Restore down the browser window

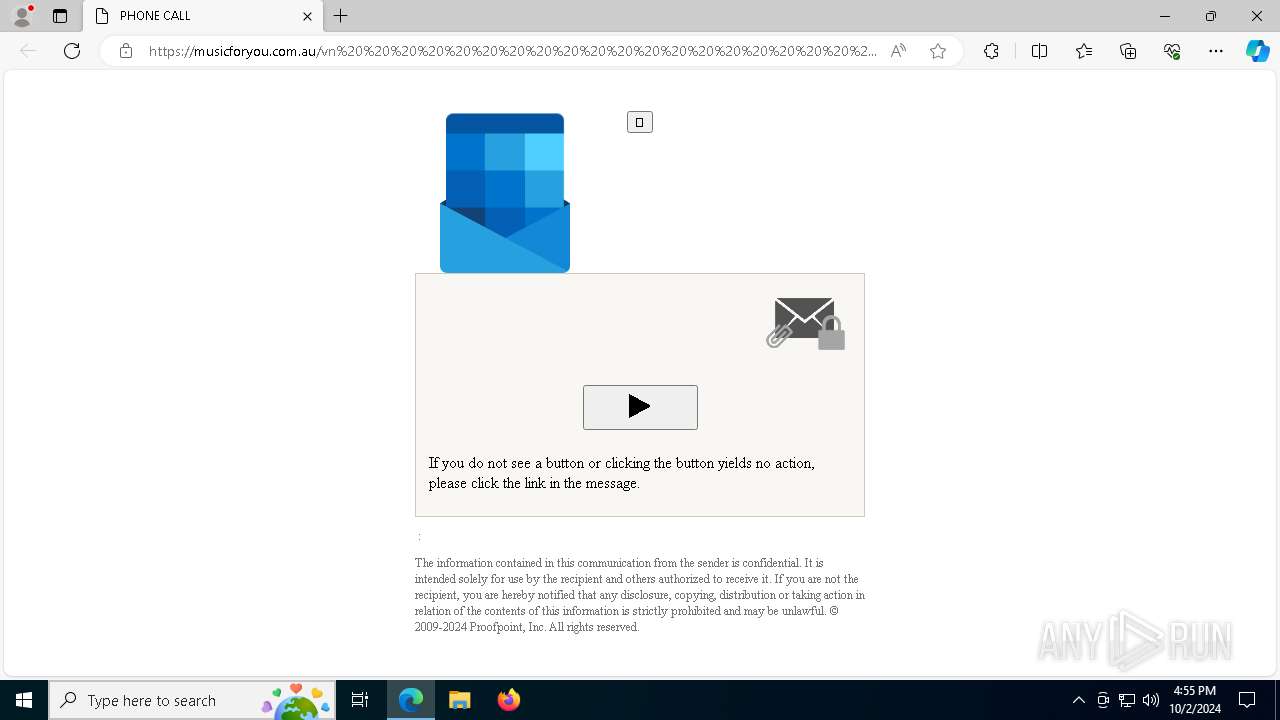pos(1211,16)
